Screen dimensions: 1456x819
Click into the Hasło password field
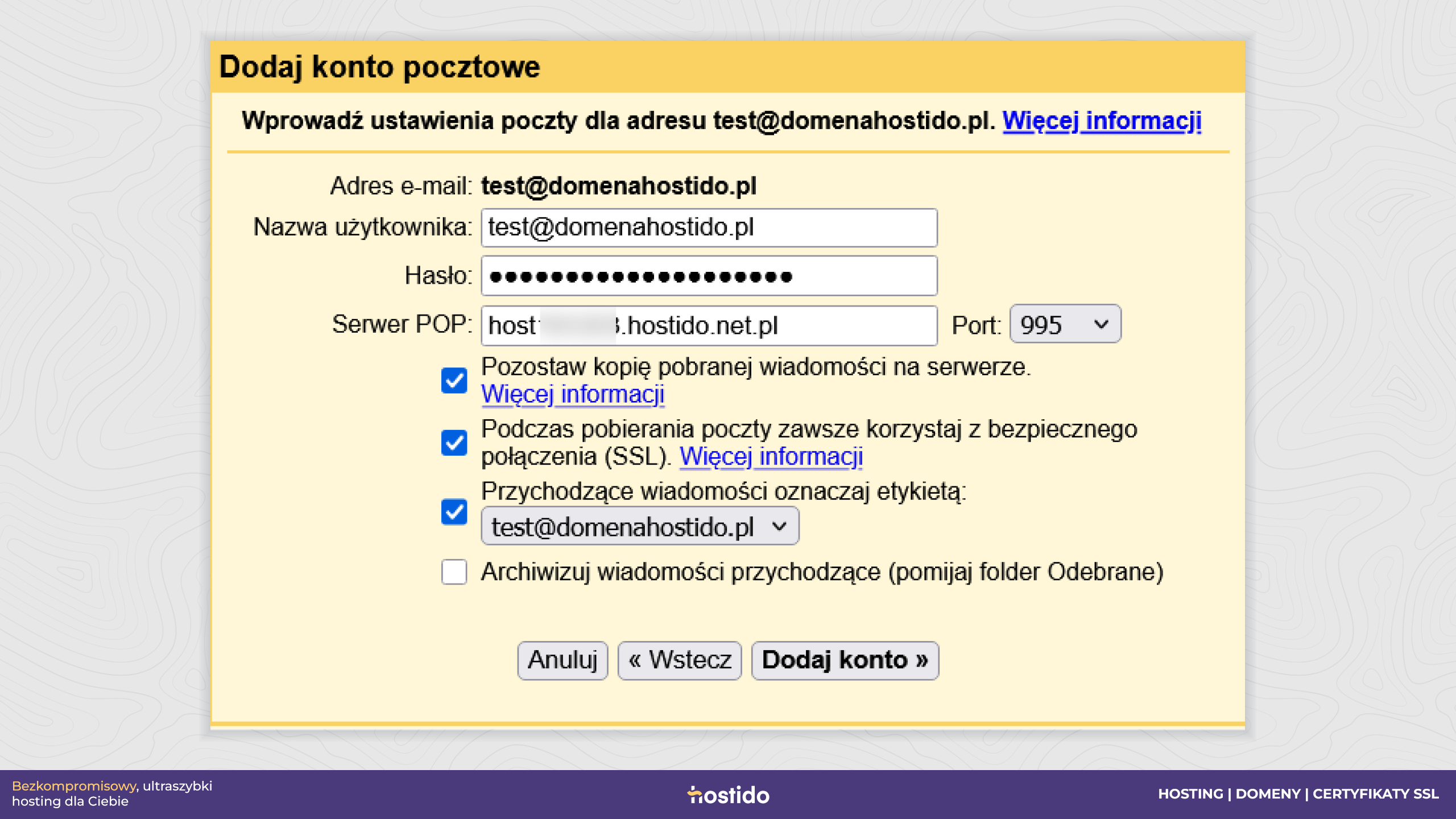click(x=709, y=276)
